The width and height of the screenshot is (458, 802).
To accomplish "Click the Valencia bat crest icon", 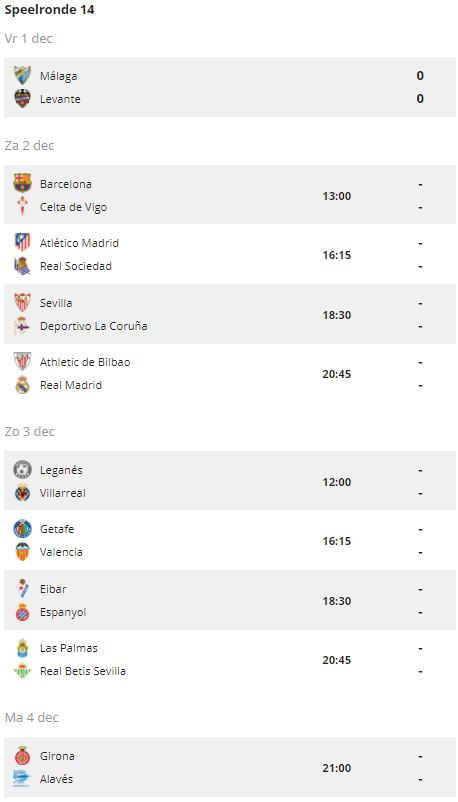I will point(23,552).
